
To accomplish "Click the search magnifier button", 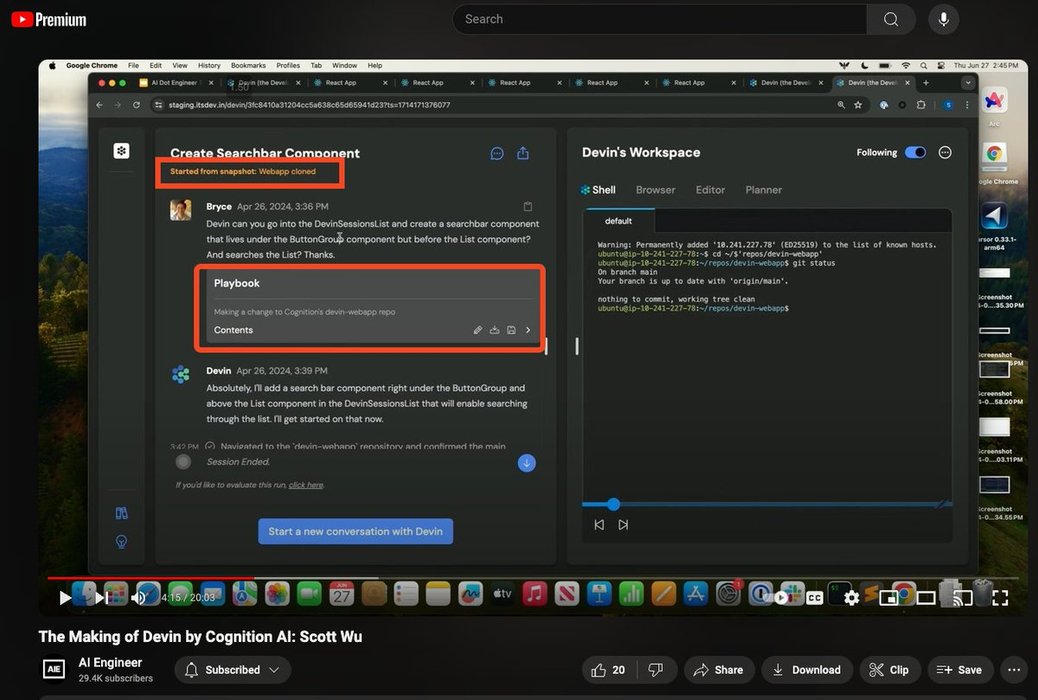I will tap(890, 19).
